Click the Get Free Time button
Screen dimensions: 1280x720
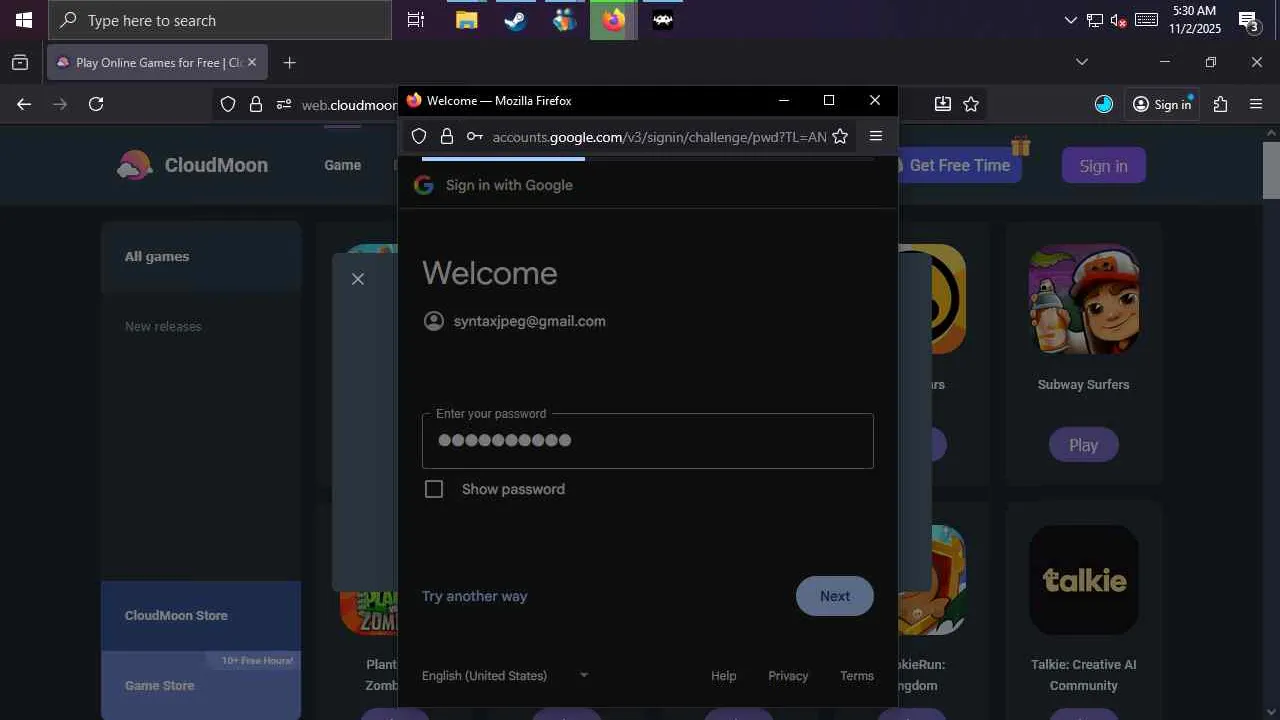960,165
